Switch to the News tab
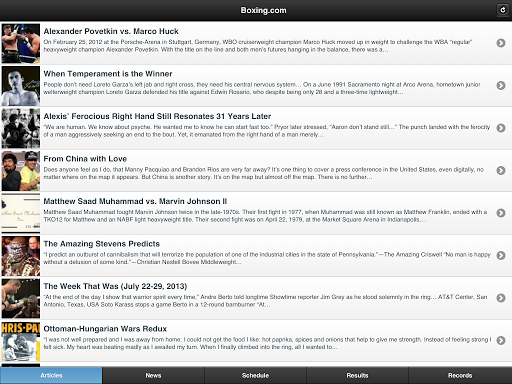This screenshot has width=512, height=384. point(153,375)
